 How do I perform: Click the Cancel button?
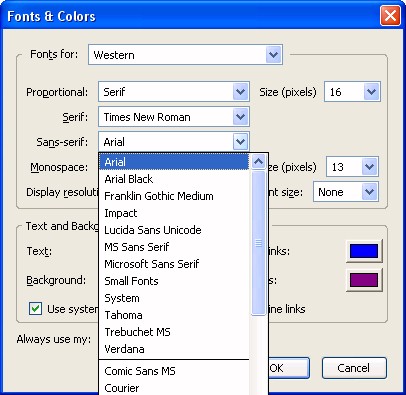pos(354,368)
